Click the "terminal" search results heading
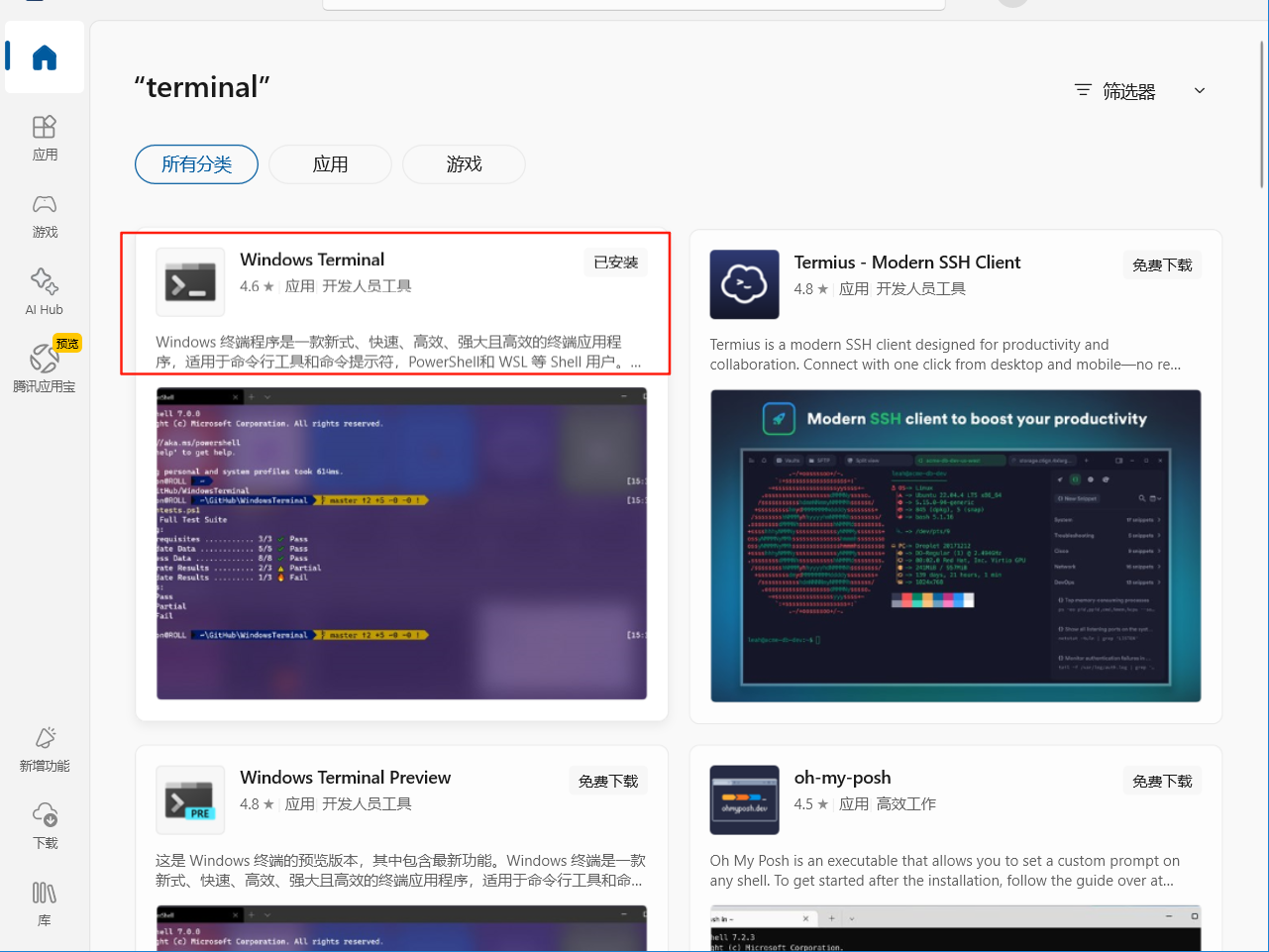 point(202,87)
